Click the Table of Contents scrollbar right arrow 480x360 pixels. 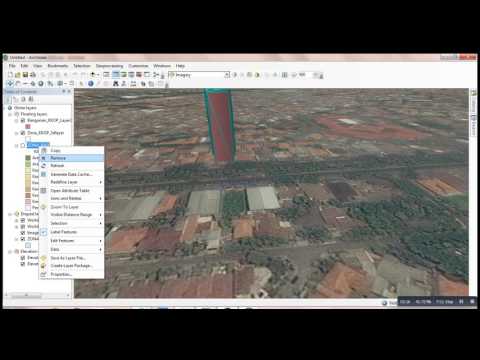68,295
